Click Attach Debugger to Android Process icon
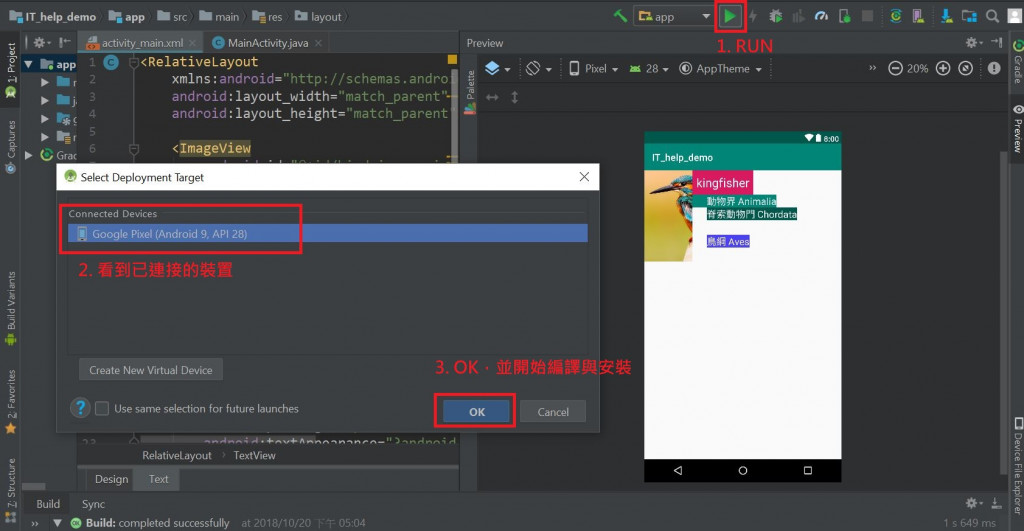This screenshot has height=531, width=1024. tap(844, 16)
